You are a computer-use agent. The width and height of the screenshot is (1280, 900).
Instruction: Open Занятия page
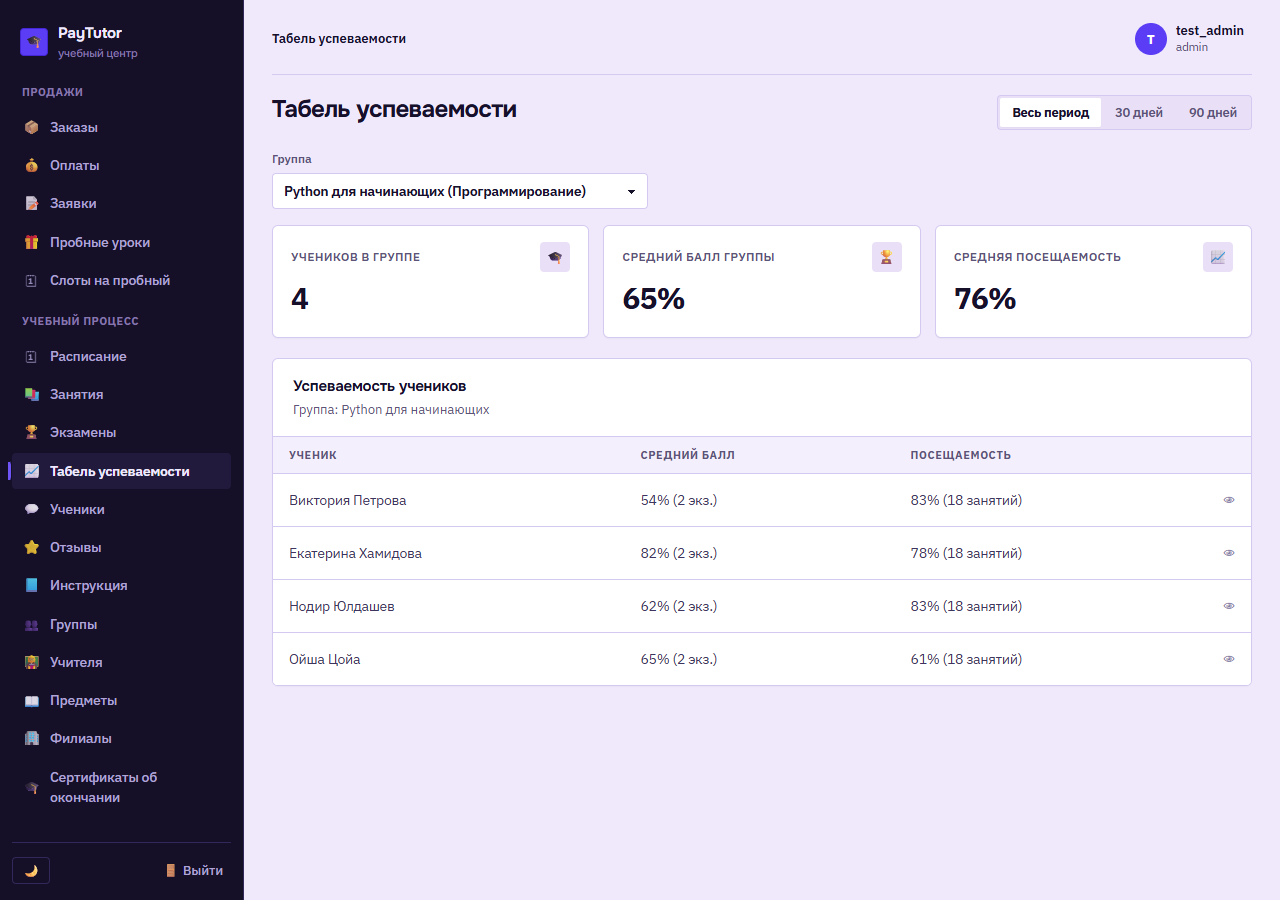tap(121, 394)
